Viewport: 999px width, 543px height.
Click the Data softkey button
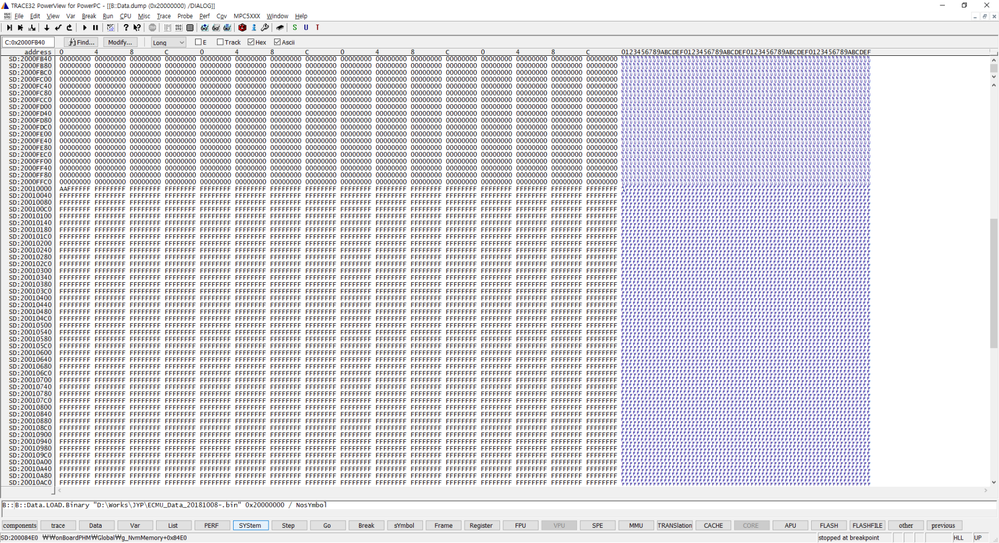[96, 526]
